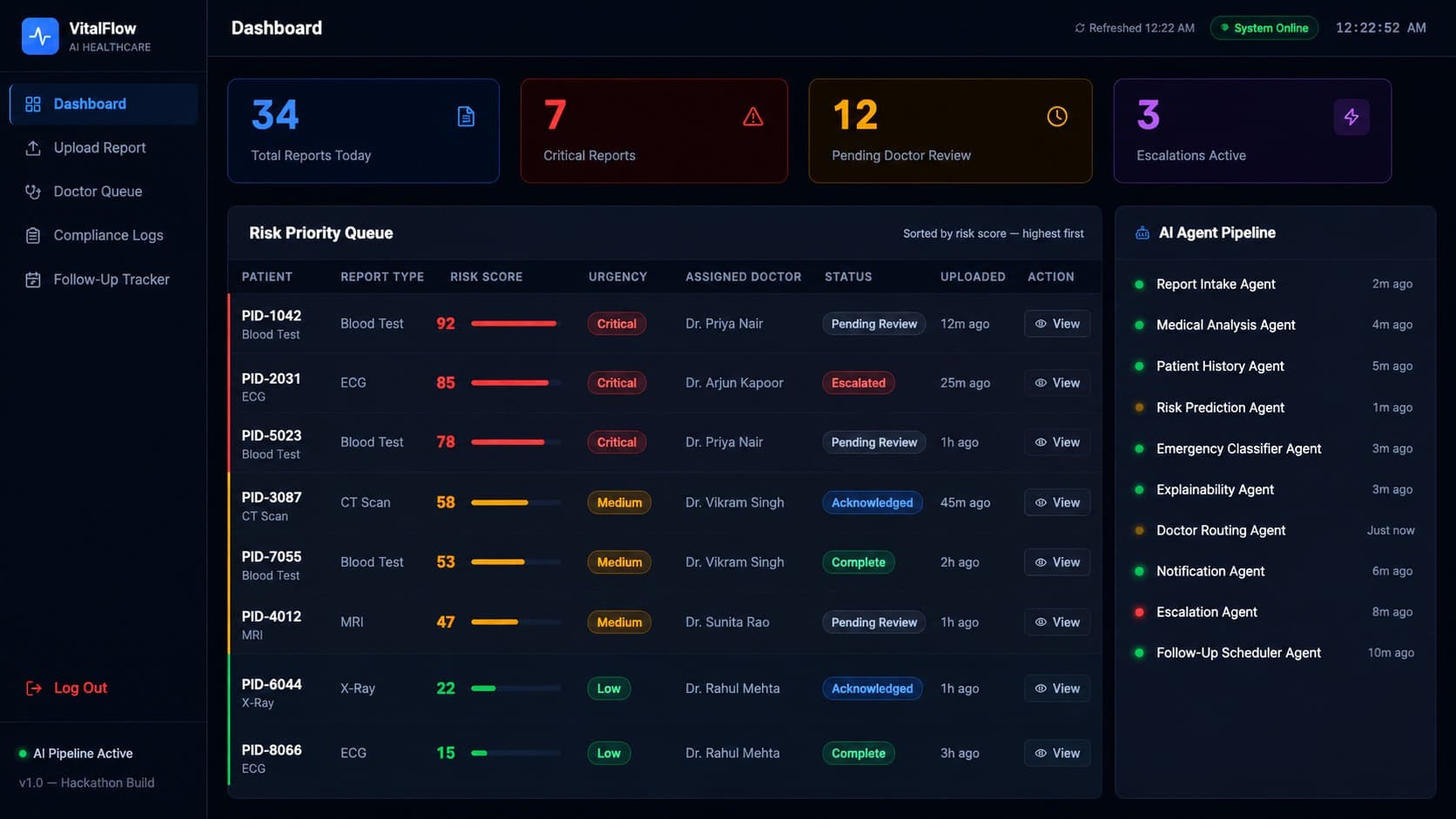Click the RISK SCORE column header
Viewport: 1456px width, 819px height.
click(486, 277)
